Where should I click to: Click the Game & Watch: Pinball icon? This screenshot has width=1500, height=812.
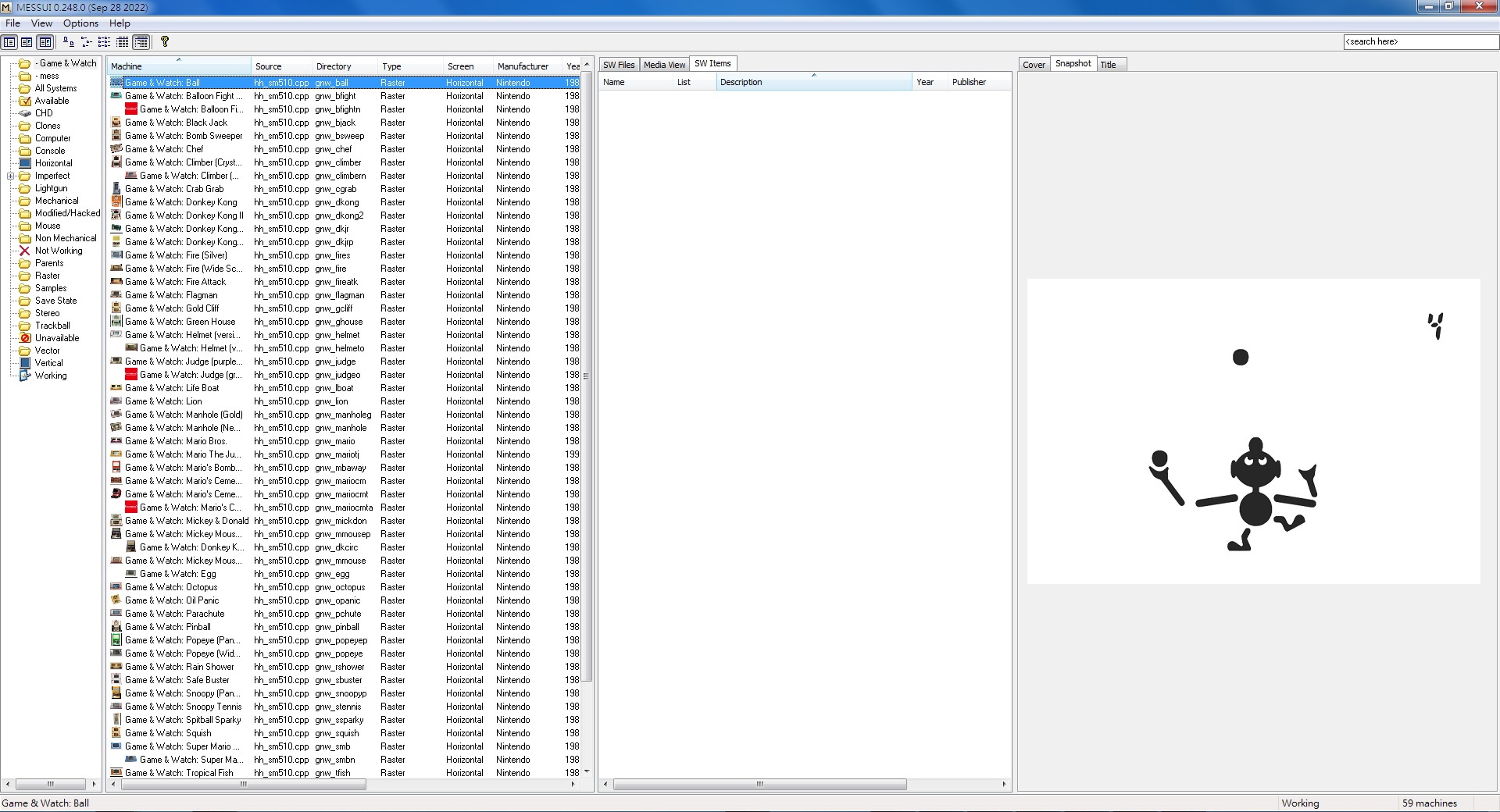tap(116, 627)
